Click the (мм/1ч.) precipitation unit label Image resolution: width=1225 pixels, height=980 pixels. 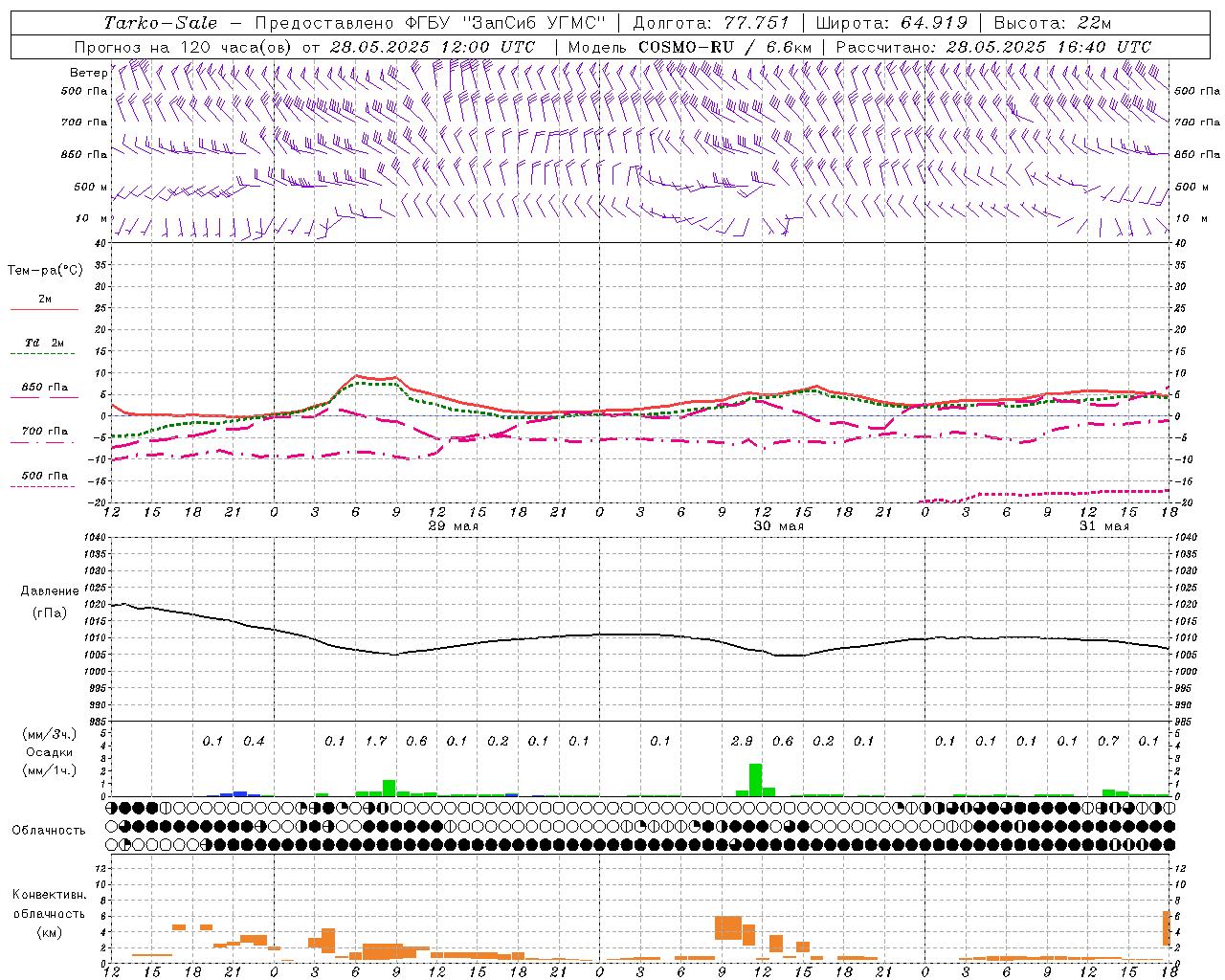(49, 770)
